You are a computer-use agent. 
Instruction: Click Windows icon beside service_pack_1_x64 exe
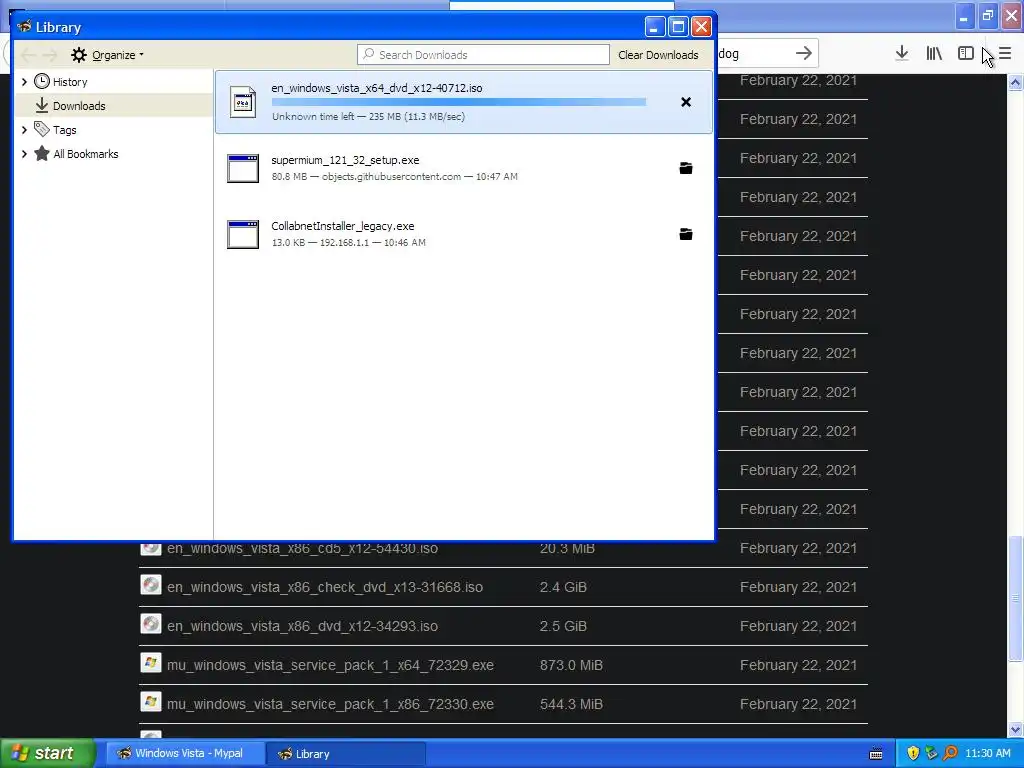coord(151,664)
